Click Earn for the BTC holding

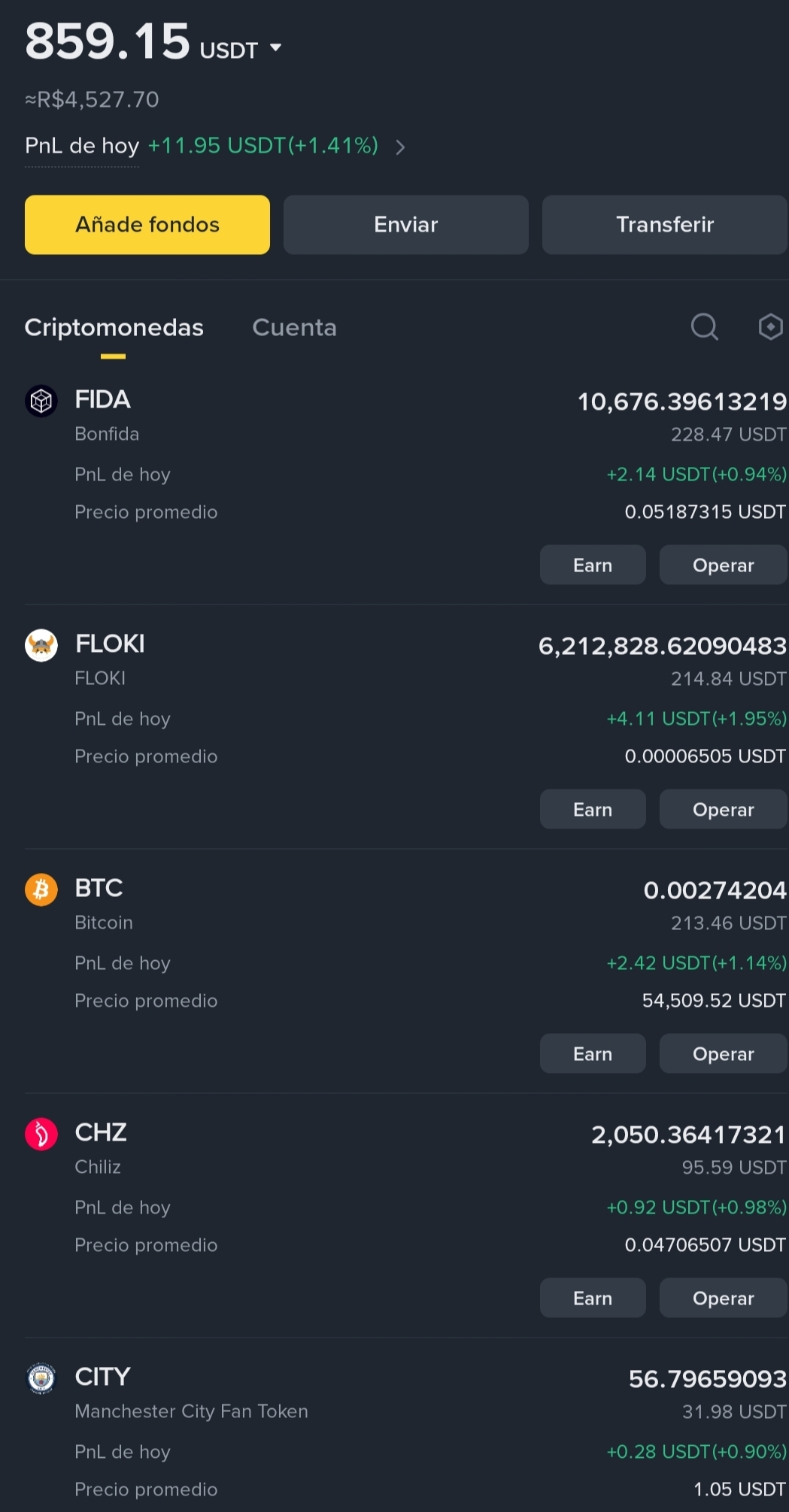click(593, 1053)
